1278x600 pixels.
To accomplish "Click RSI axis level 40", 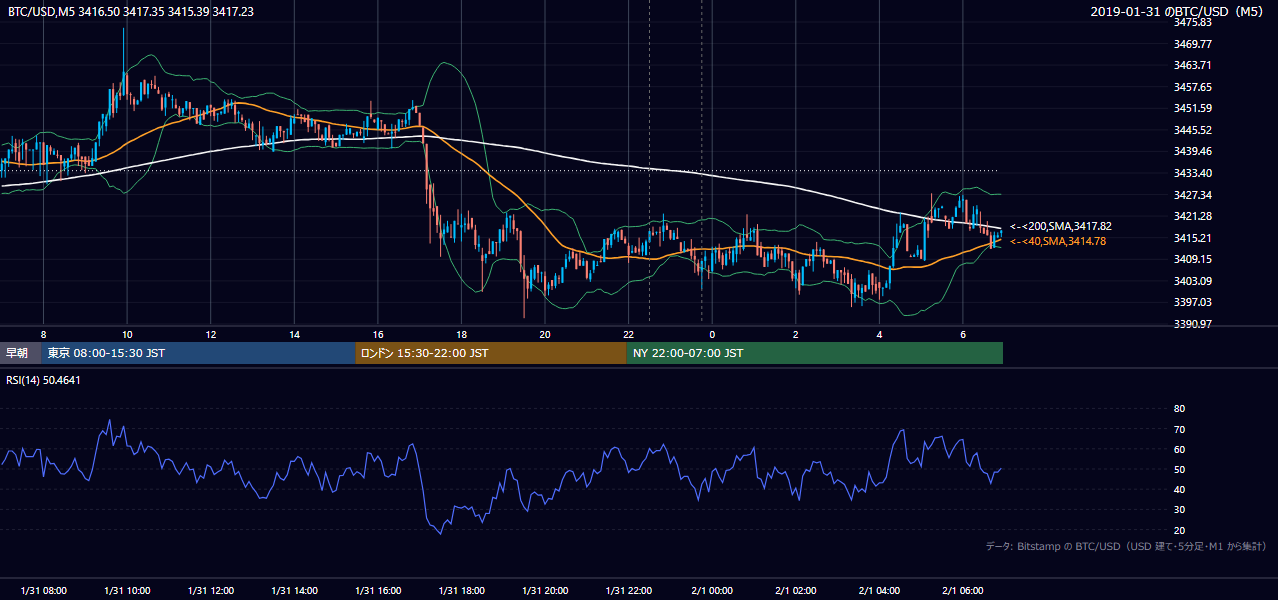I will (1179, 489).
